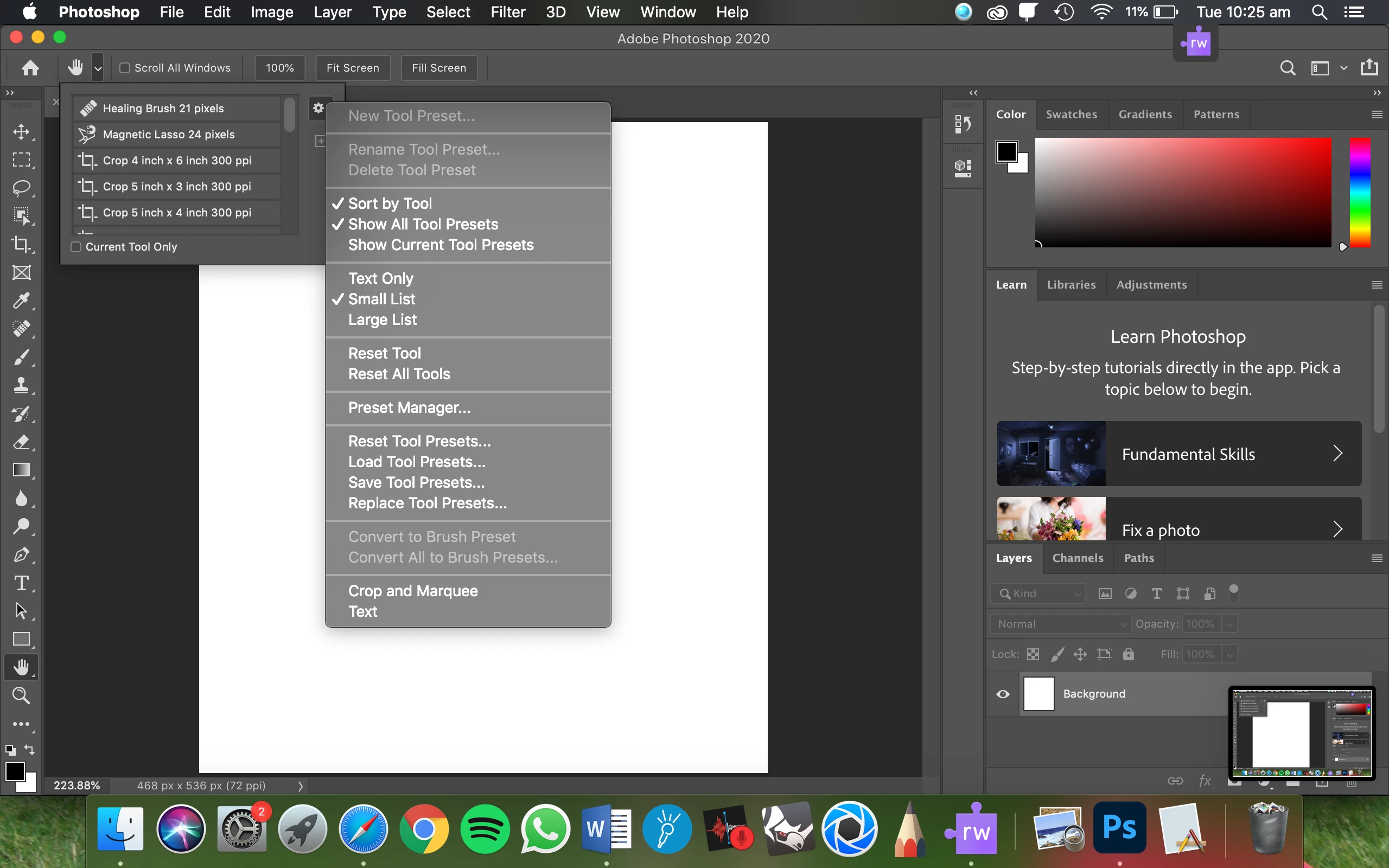Click the Fill Screen button
Viewport: 1389px width, 868px height.
(x=438, y=68)
